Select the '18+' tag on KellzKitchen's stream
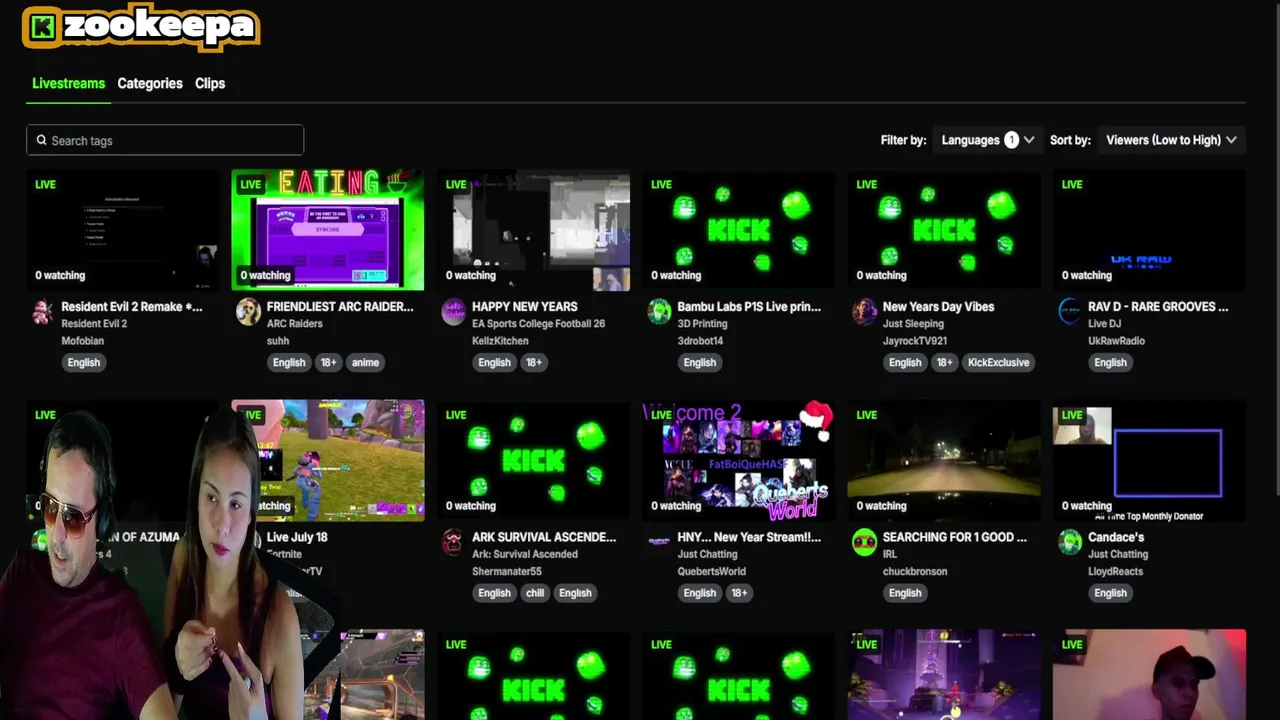This screenshot has height=720, width=1280. click(x=533, y=363)
